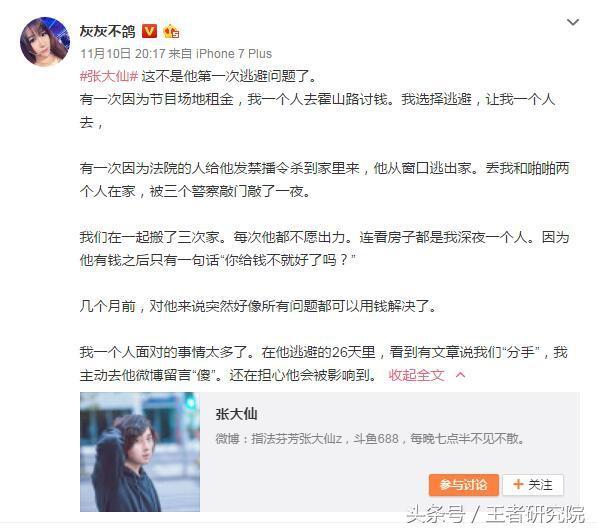Viewport: 597px width, 531px height.
Task: Open the 张大仙 topic card photo
Action: click(x=140, y=452)
